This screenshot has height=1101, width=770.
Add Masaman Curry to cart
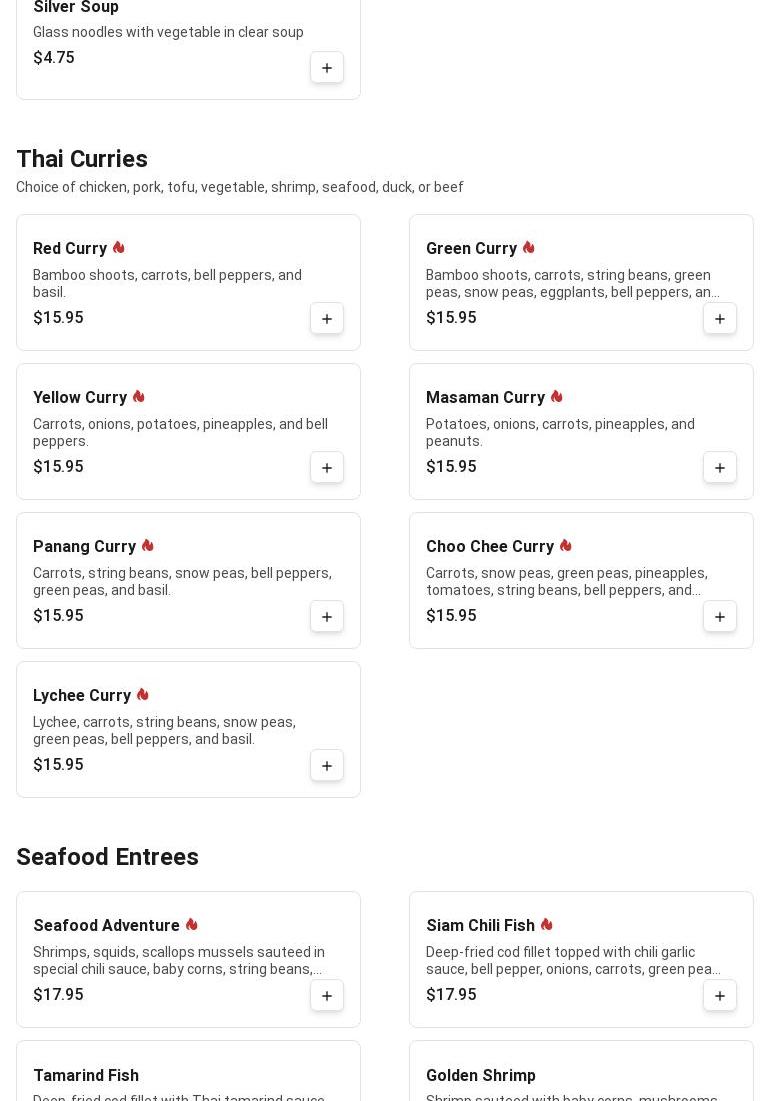(720, 468)
